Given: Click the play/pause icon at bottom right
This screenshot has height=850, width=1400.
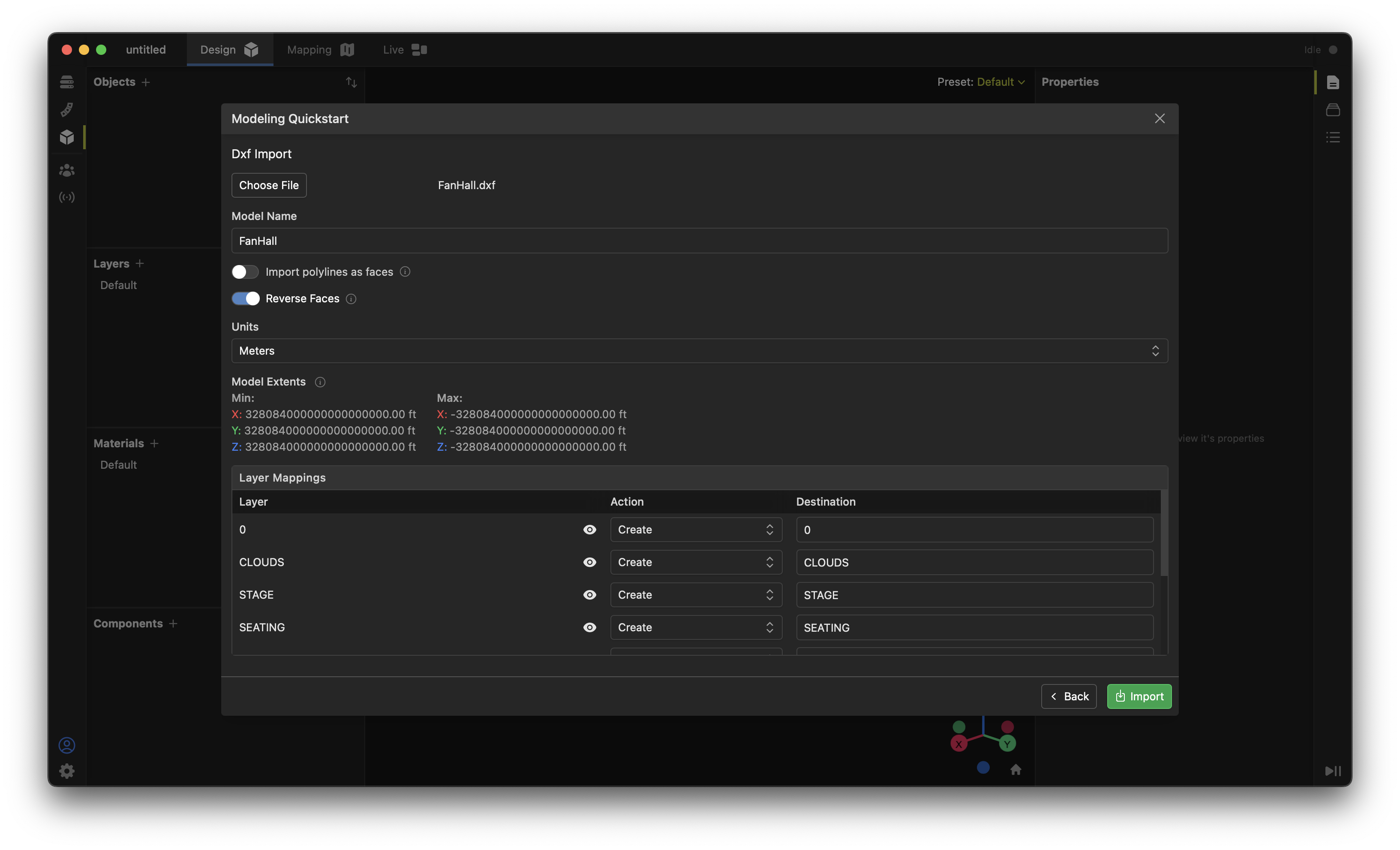Looking at the screenshot, I should coord(1332,771).
